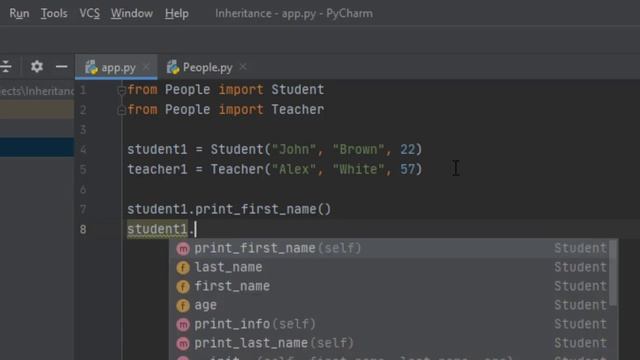The image size is (640, 360).
Task: Collapse the import block fold marker on line 1
Action: point(121,90)
